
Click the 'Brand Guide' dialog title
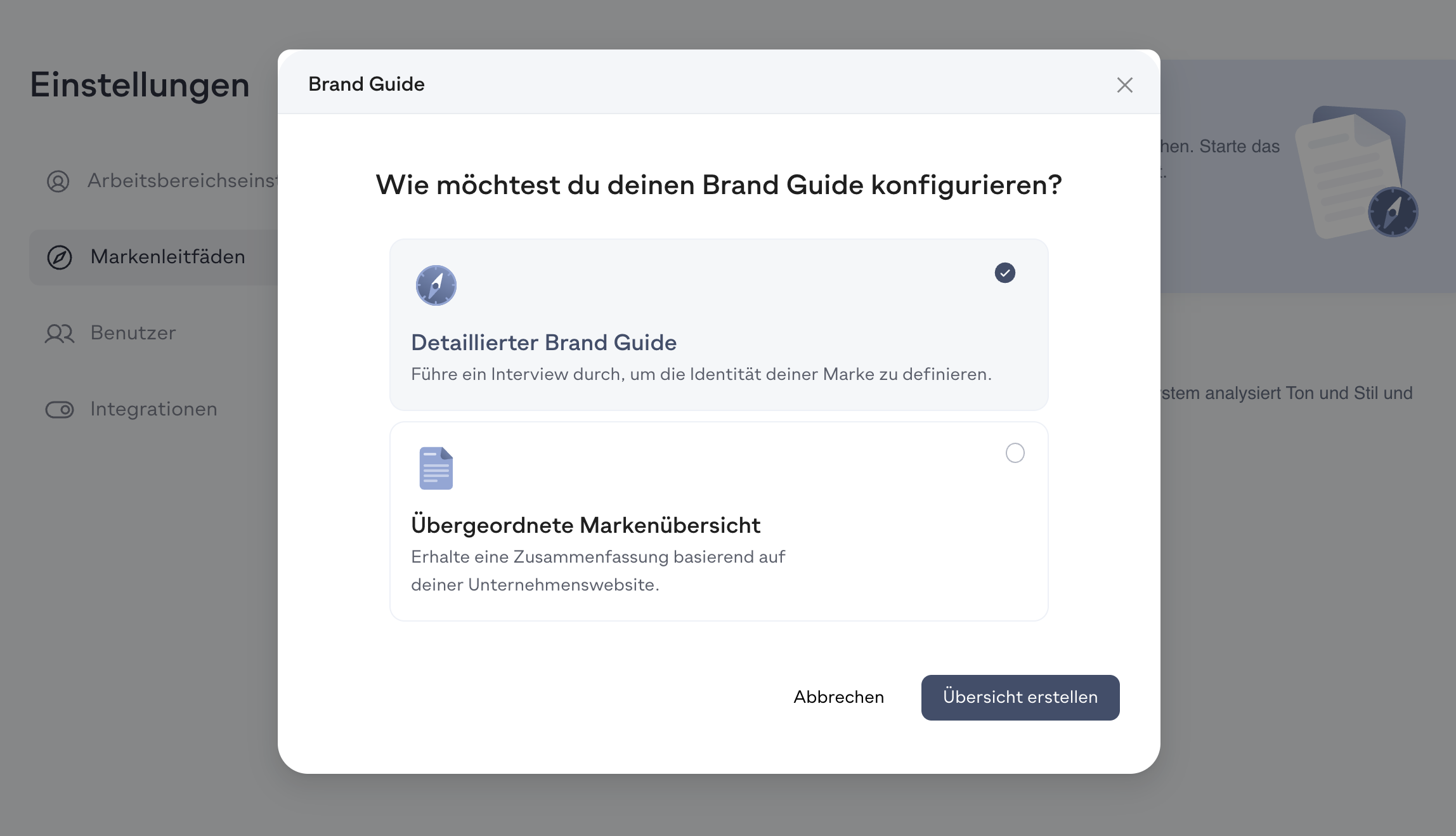[x=367, y=84]
